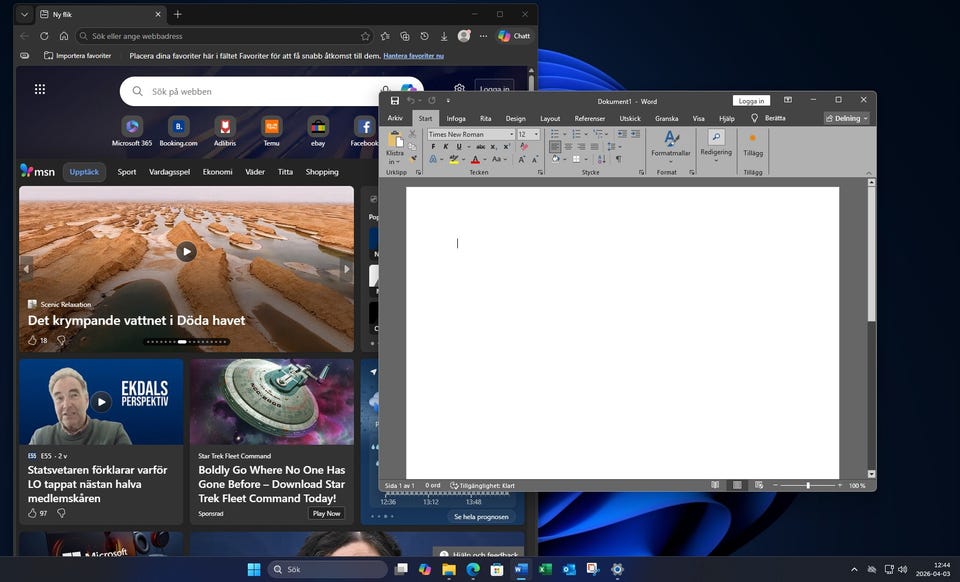Increase paragraph indent in Word
This screenshot has width=960, height=582.
click(x=636, y=133)
